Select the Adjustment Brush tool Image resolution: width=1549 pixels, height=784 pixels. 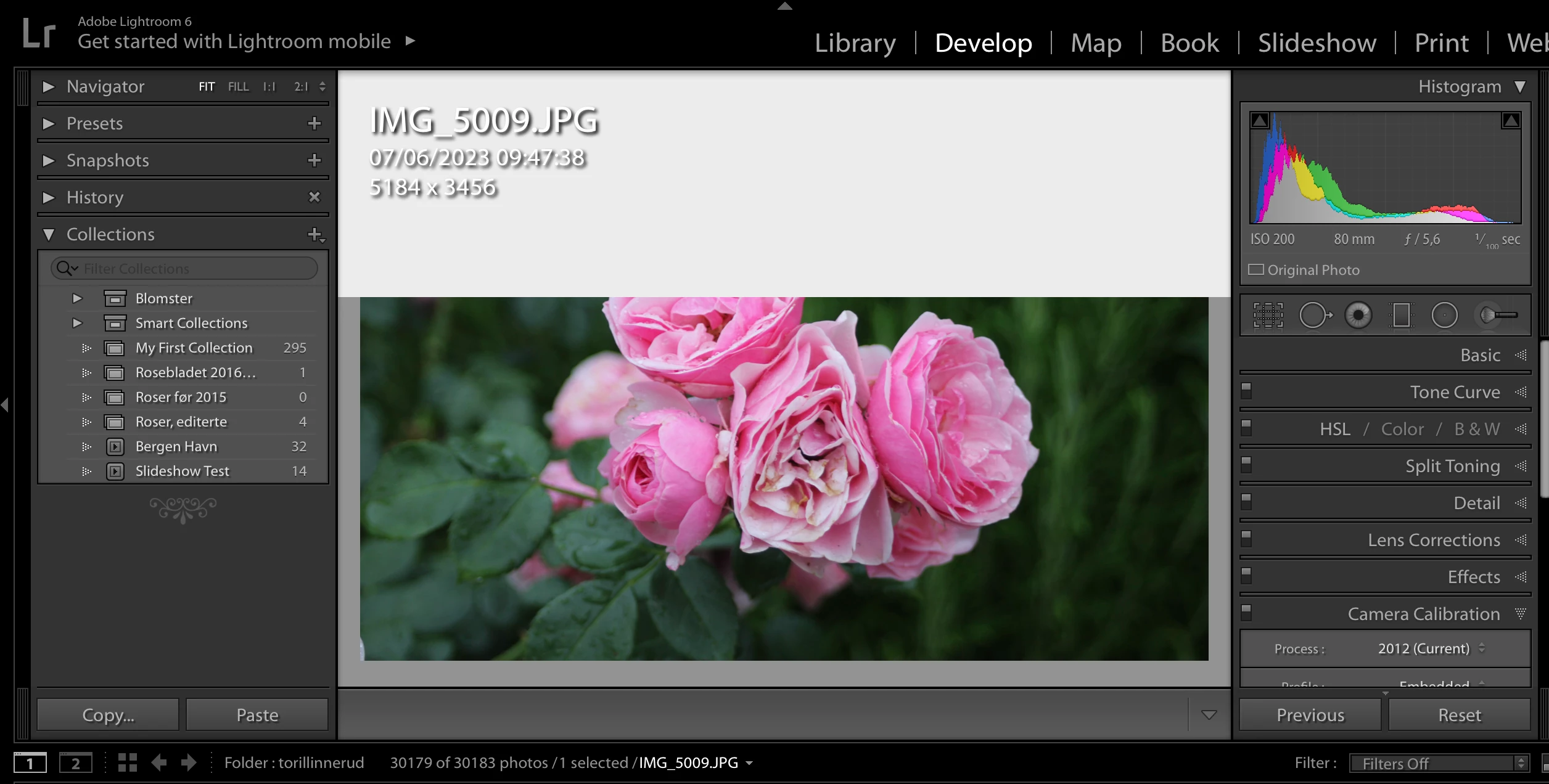(1498, 315)
